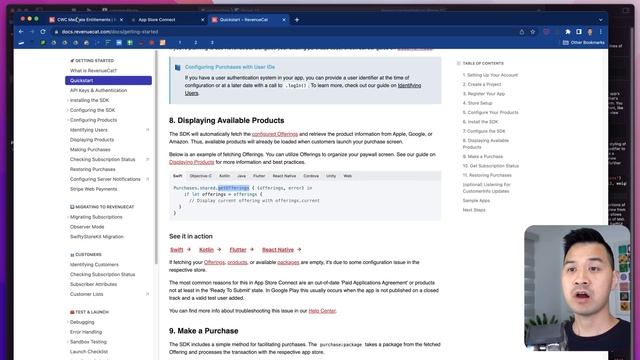Close the Quickstart – RevenueCat tab
Viewport: 640px width, 360px height.
coord(284,20)
